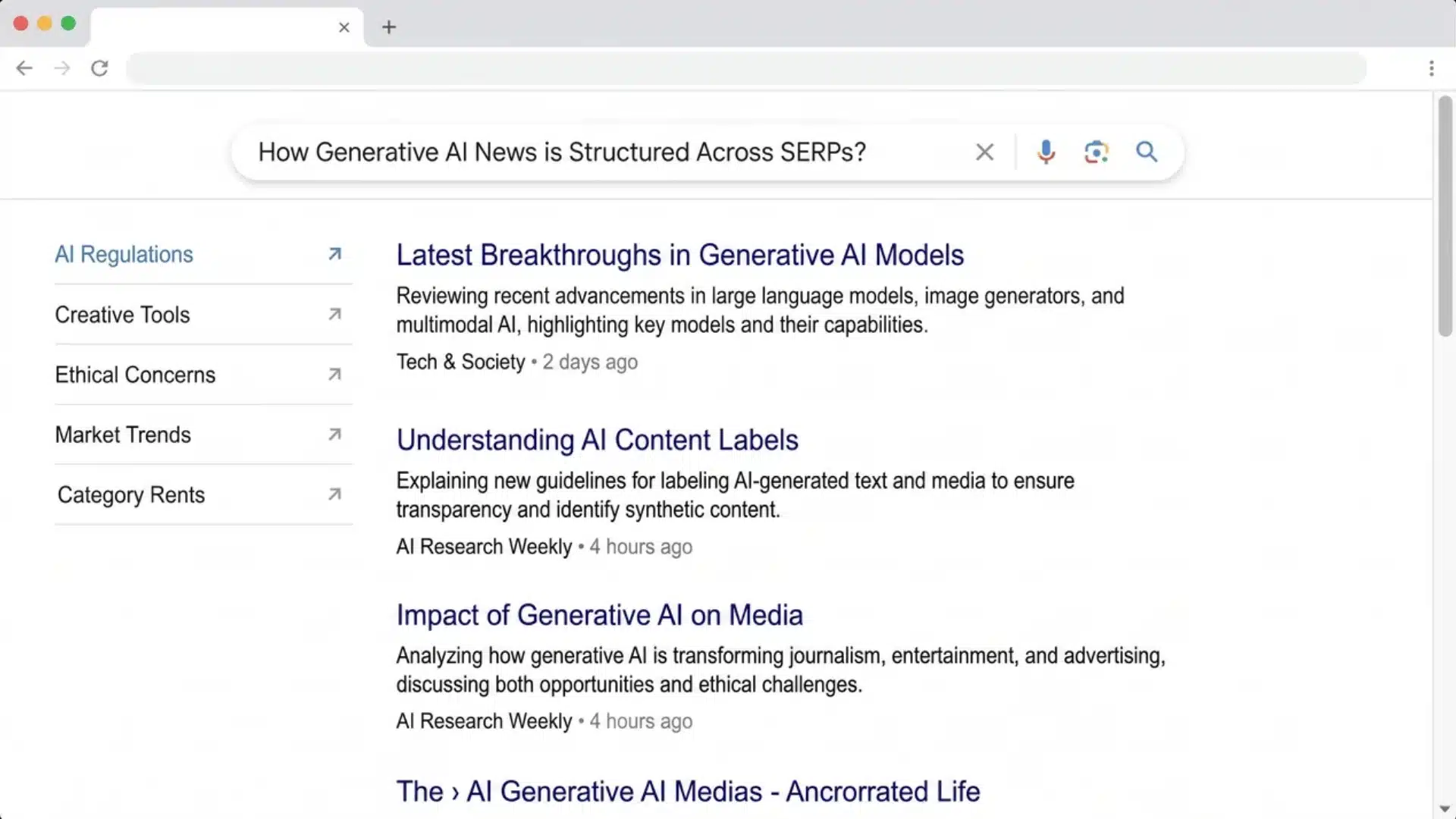Open arrow icon next to Creative Tools

(x=334, y=314)
